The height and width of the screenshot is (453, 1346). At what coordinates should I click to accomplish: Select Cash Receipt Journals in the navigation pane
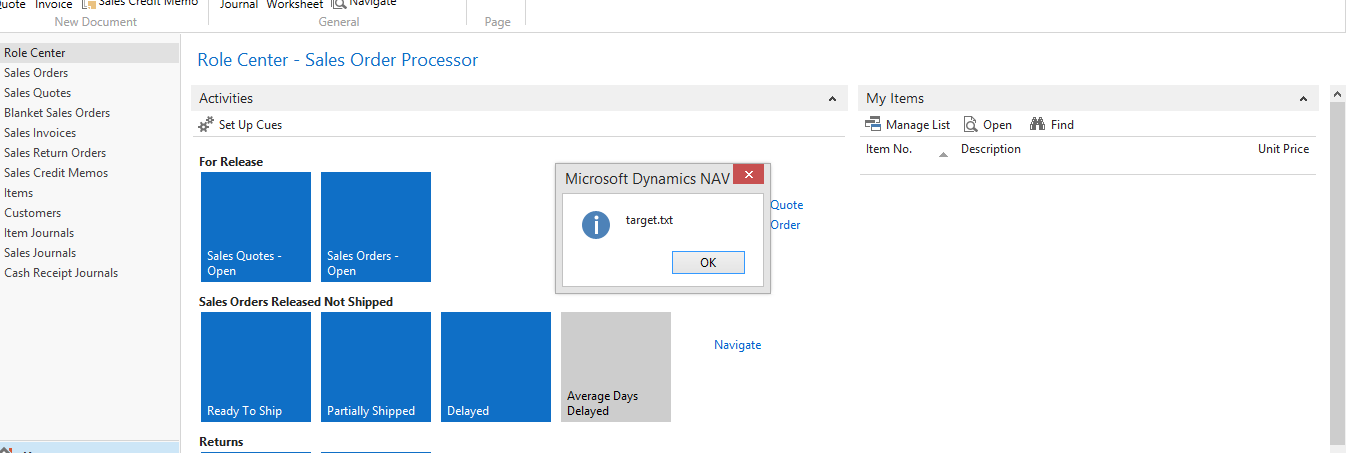click(61, 273)
